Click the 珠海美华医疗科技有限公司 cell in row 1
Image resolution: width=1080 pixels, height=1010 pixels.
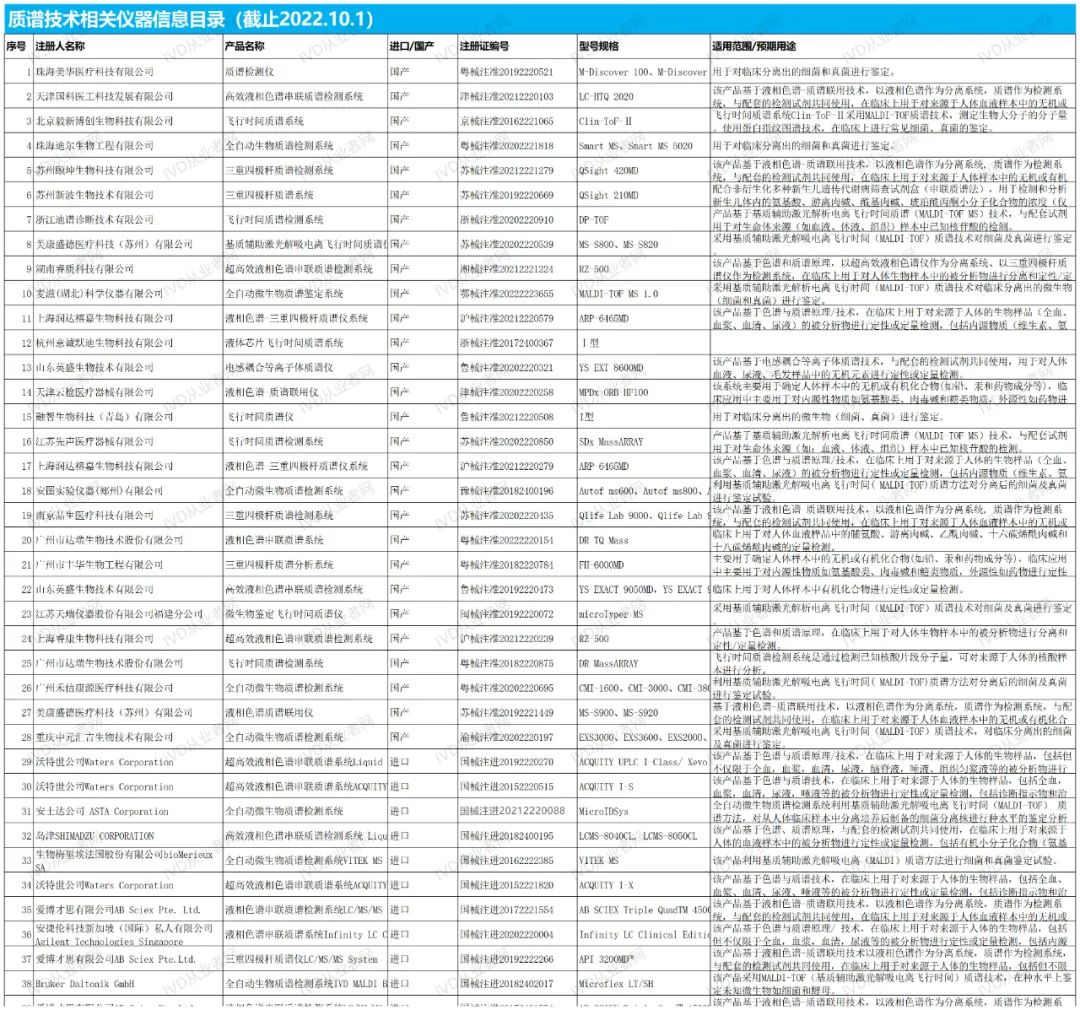coord(94,72)
